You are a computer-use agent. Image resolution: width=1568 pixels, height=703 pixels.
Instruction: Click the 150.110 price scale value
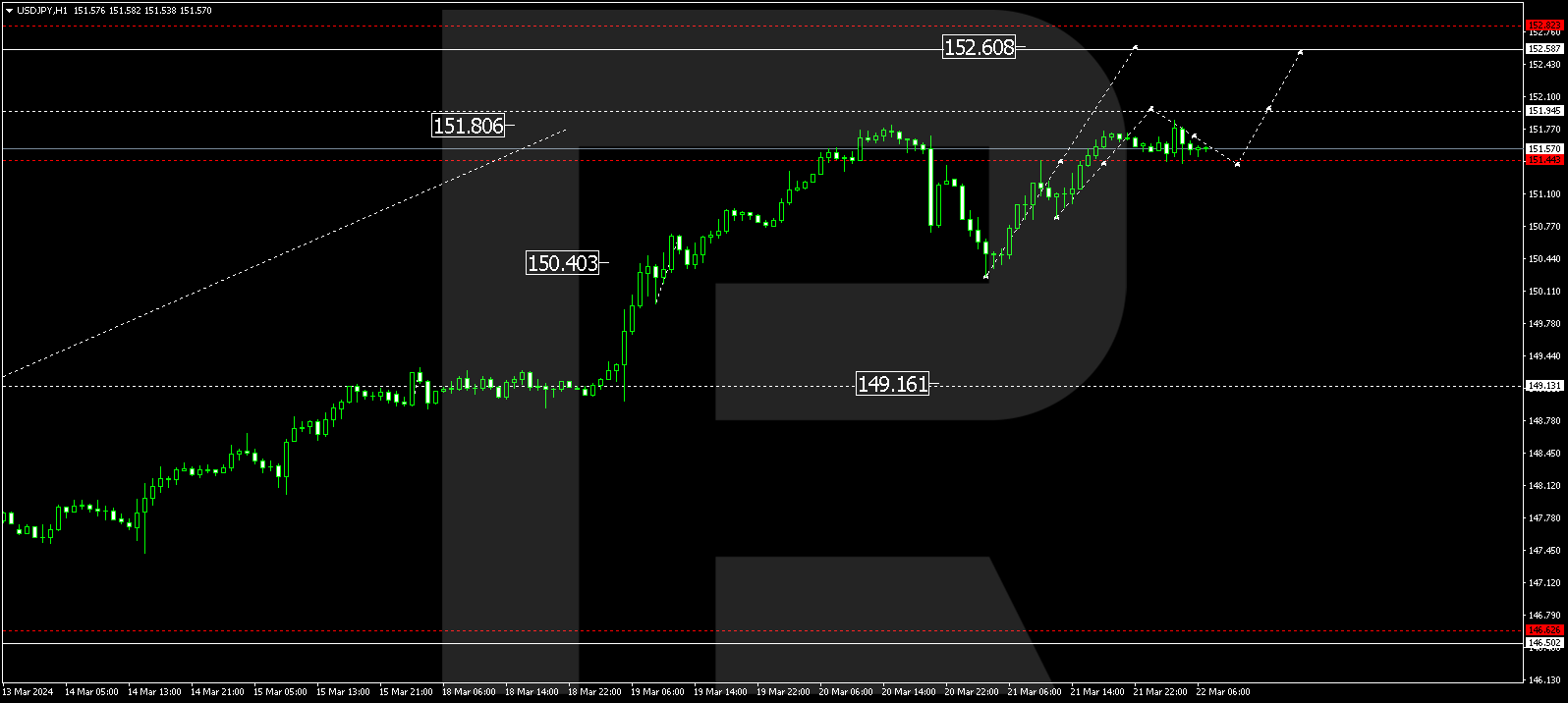1544,292
